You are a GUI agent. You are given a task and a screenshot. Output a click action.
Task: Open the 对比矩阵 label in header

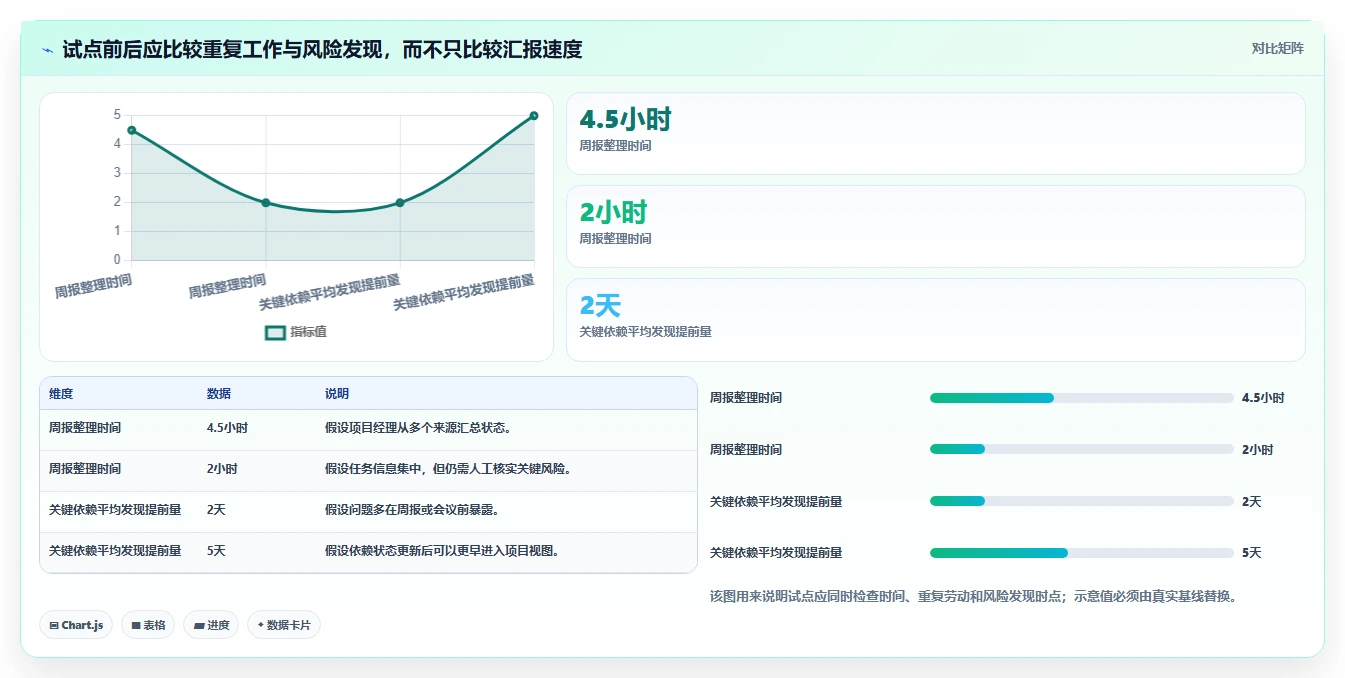(x=1277, y=48)
